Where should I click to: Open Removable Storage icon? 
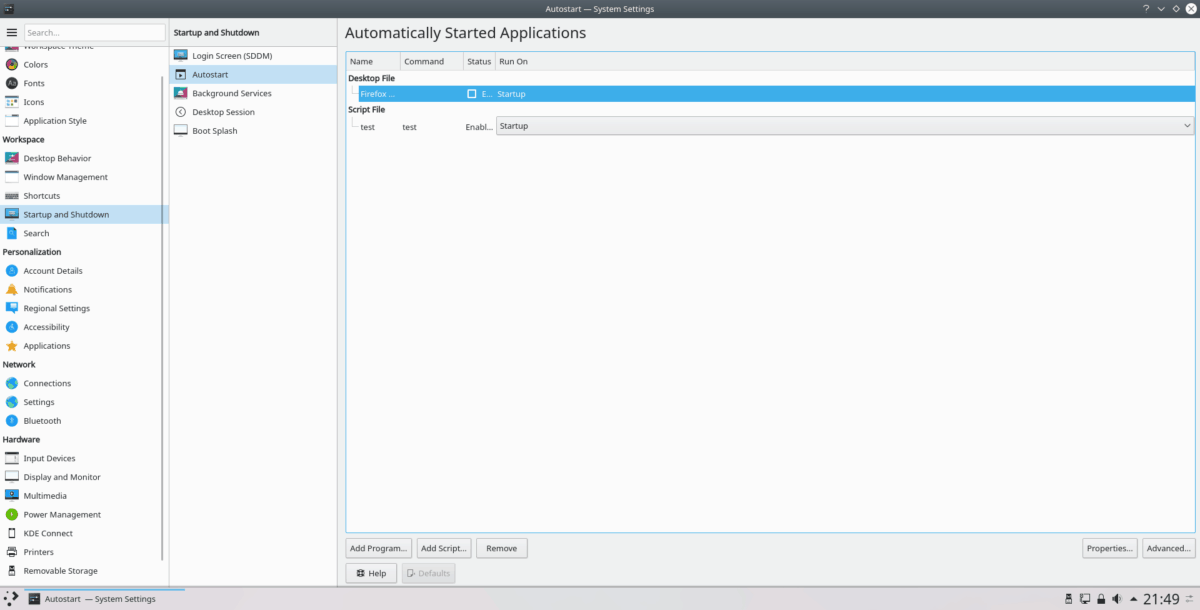coord(12,571)
